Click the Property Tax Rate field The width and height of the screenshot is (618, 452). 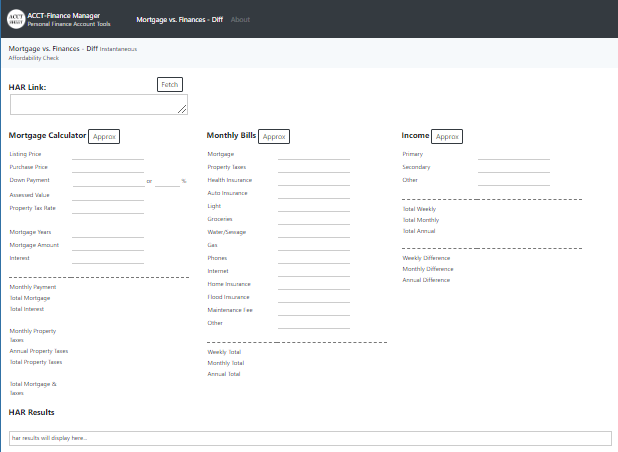[108, 208]
